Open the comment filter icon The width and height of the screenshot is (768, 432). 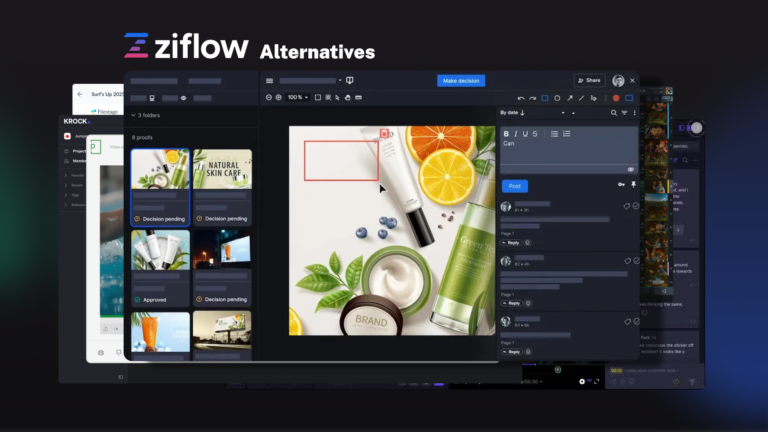[624, 113]
